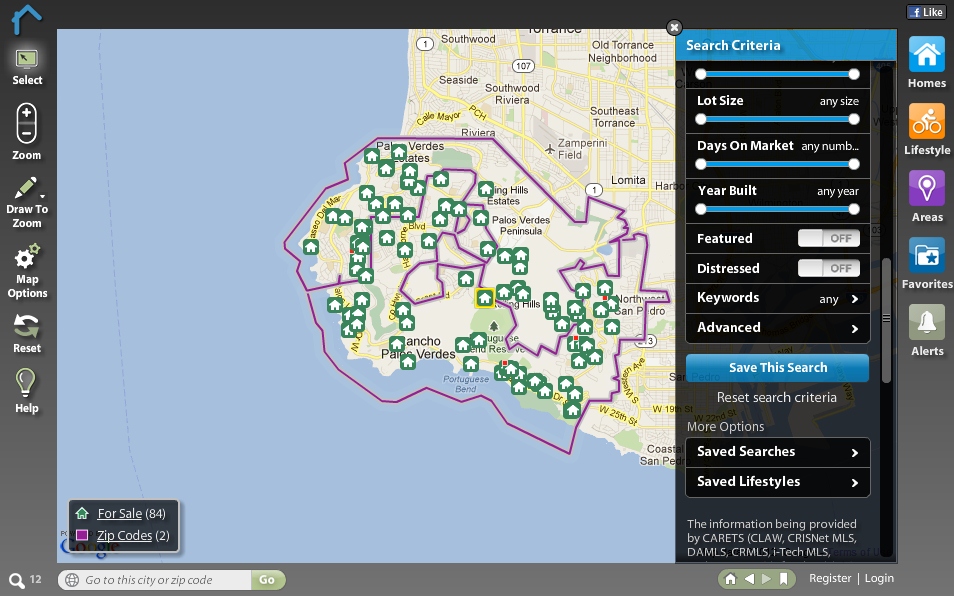Screen dimensions: 954x596
Task: Click the globe icon in location field
Action: click(72, 580)
